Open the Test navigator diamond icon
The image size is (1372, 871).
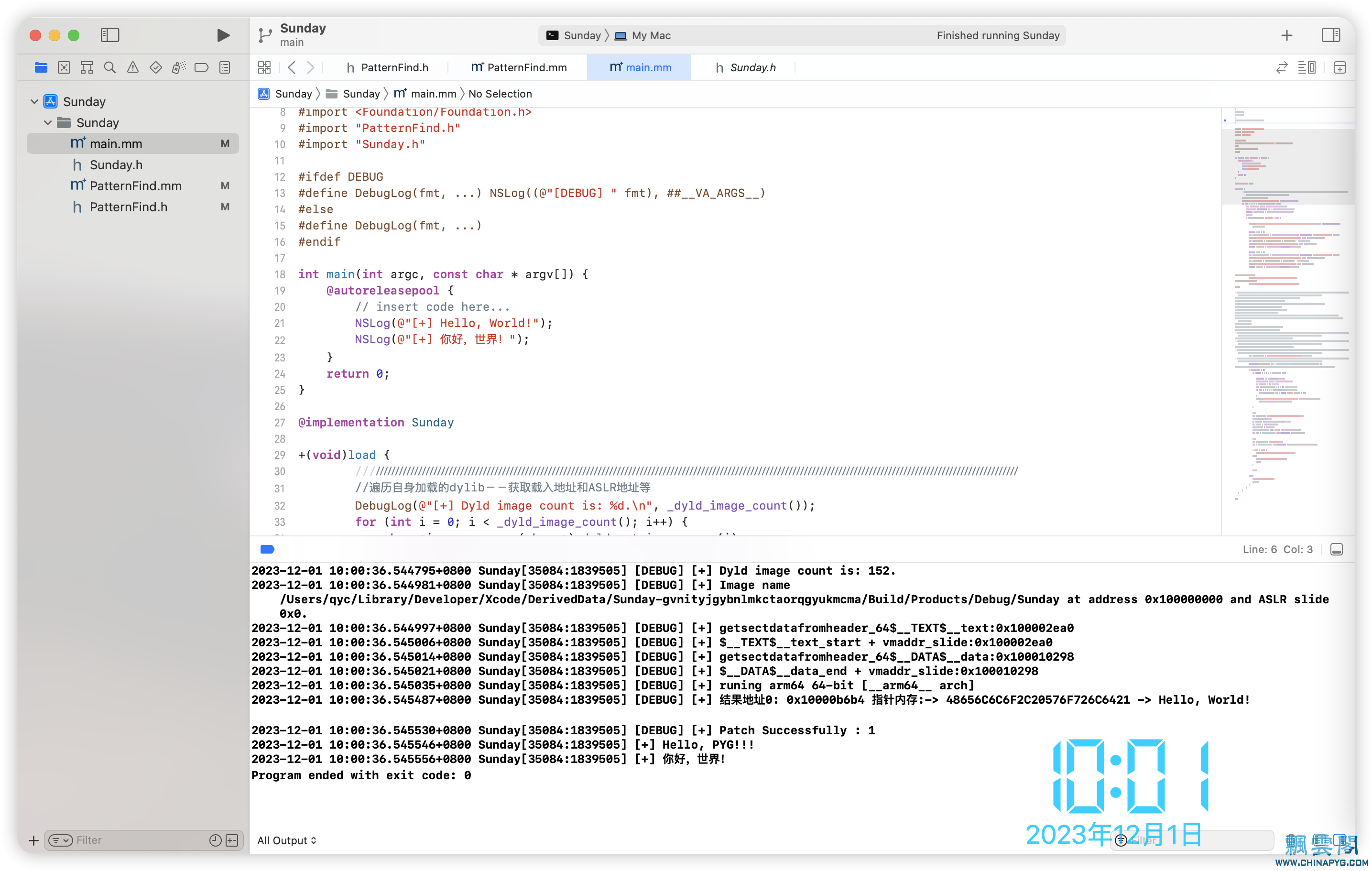[x=155, y=67]
